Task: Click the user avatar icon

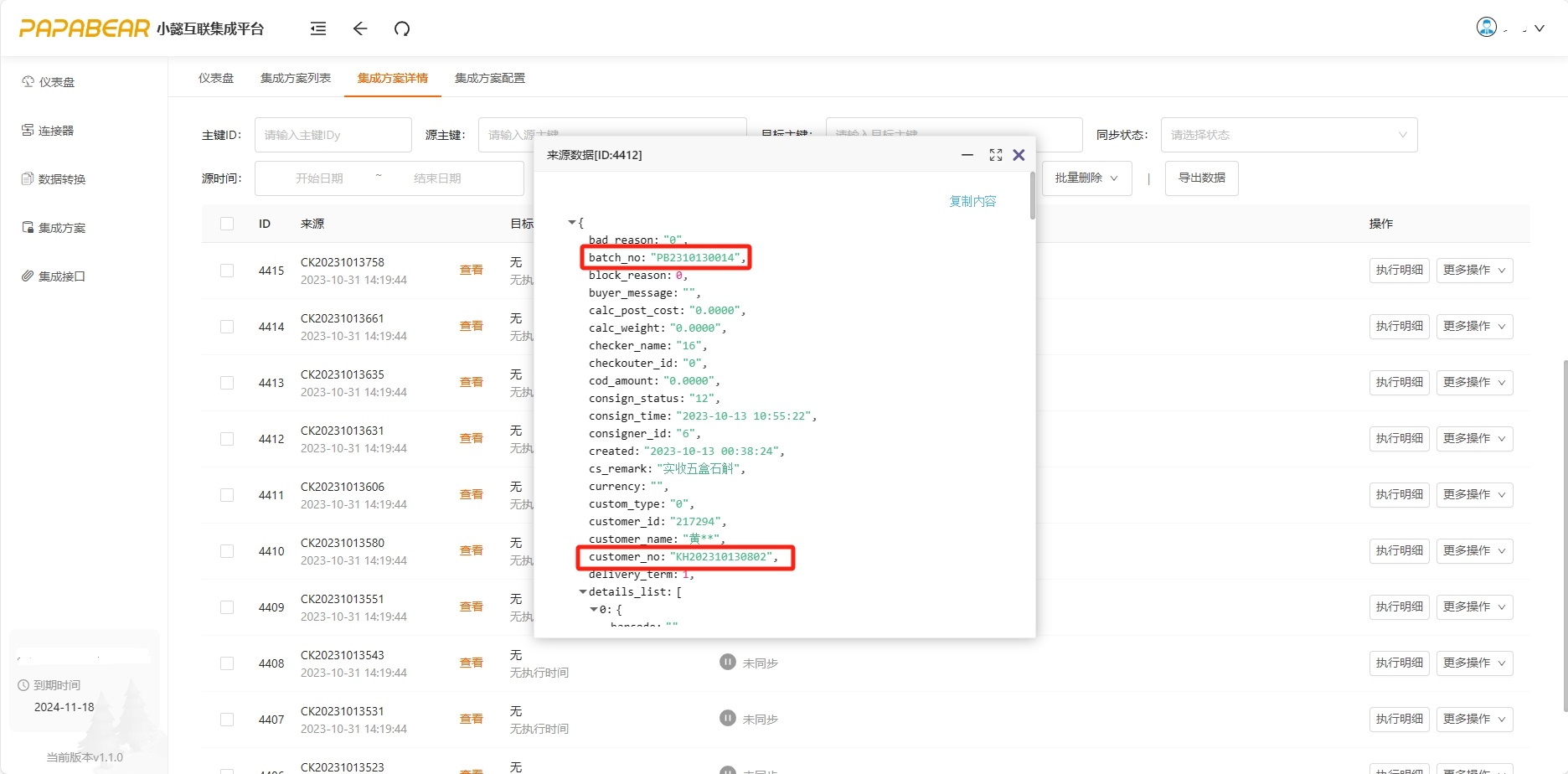Action: pyautogui.click(x=1486, y=28)
